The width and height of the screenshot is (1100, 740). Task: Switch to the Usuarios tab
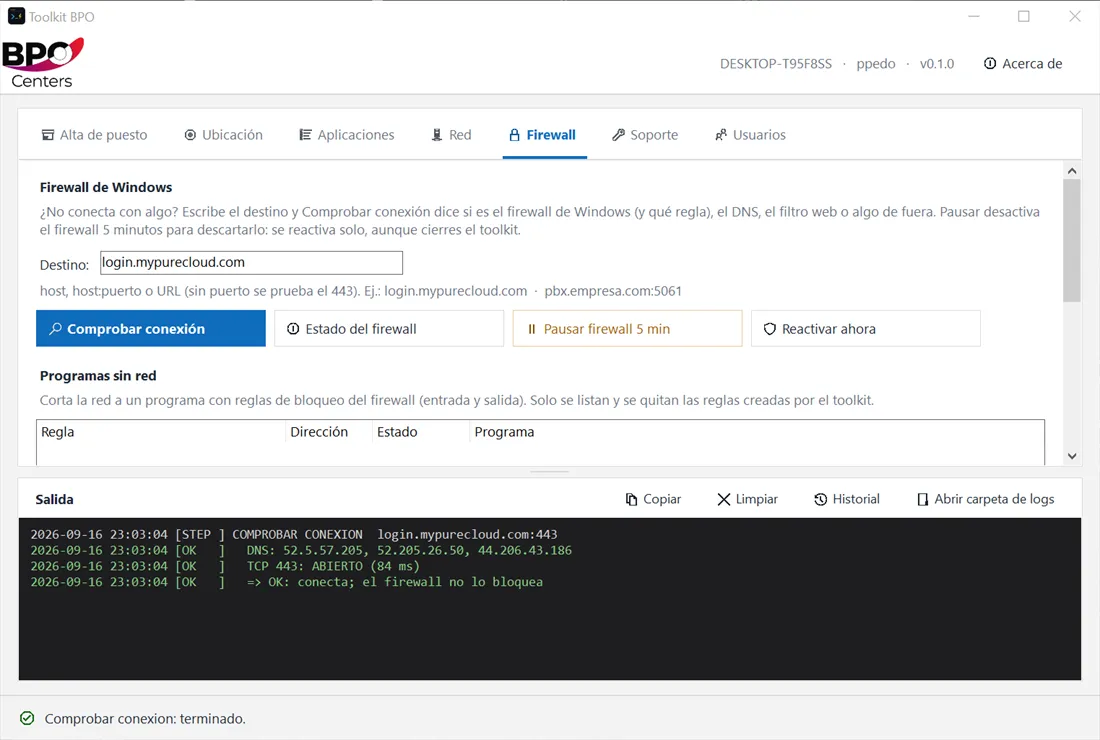[x=750, y=135]
